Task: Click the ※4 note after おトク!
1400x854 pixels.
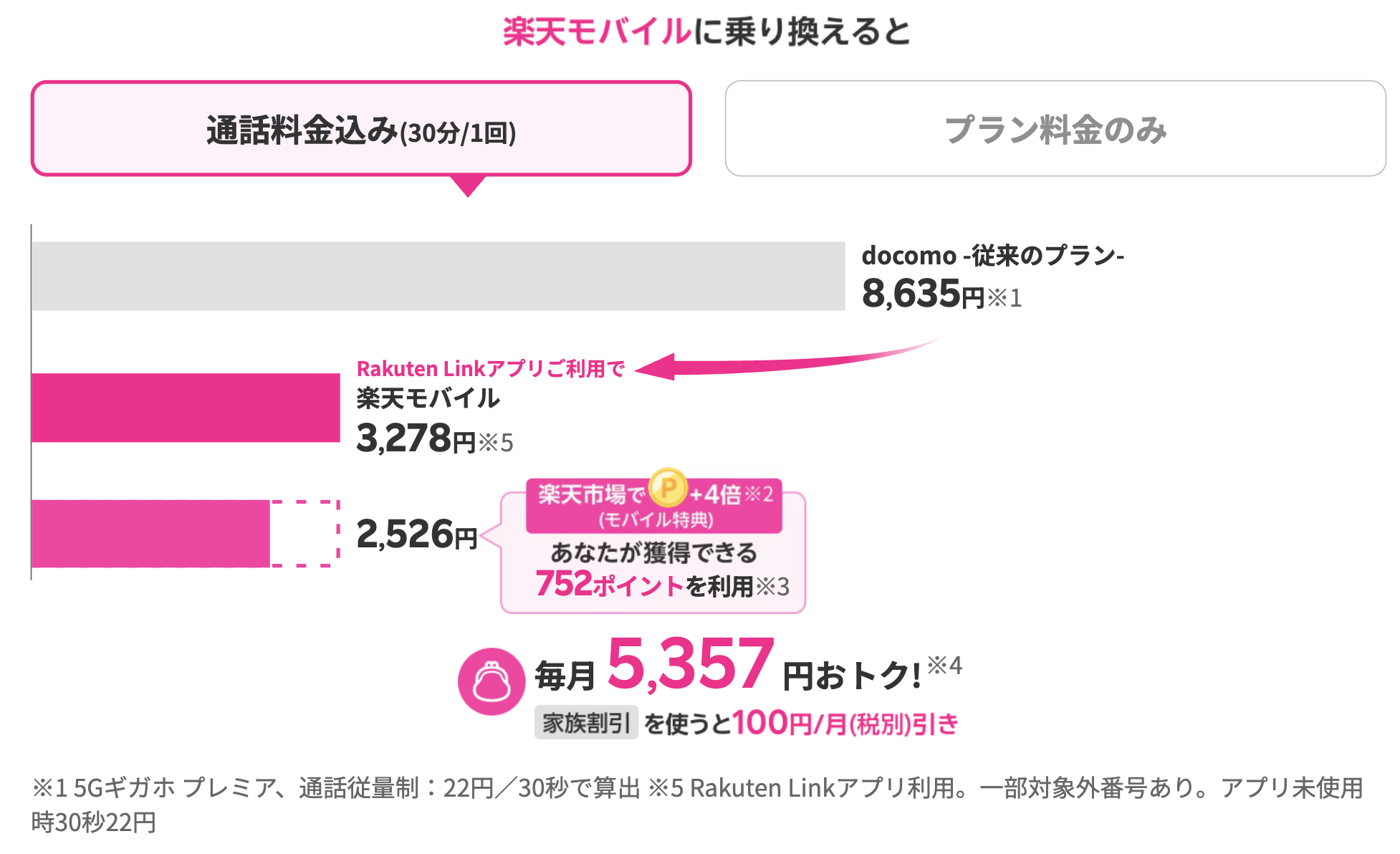Action: point(945,666)
